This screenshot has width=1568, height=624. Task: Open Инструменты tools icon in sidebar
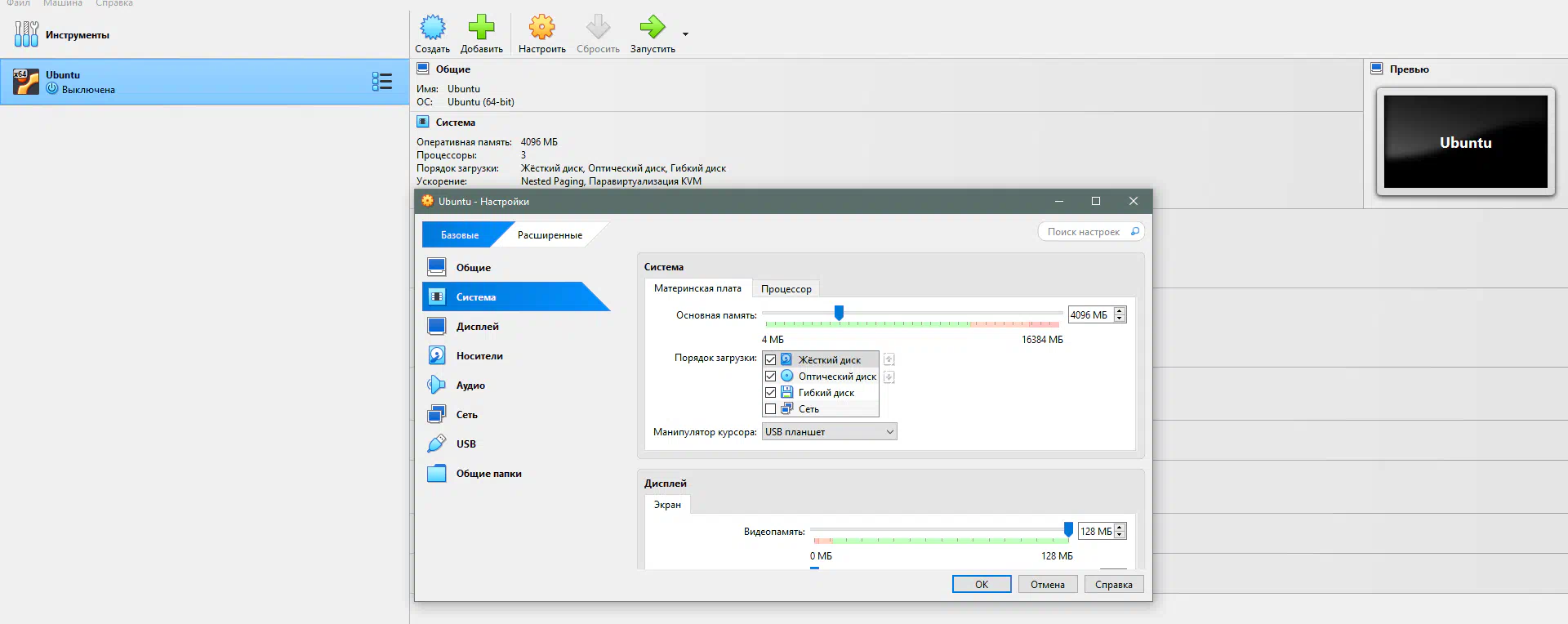[x=26, y=34]
